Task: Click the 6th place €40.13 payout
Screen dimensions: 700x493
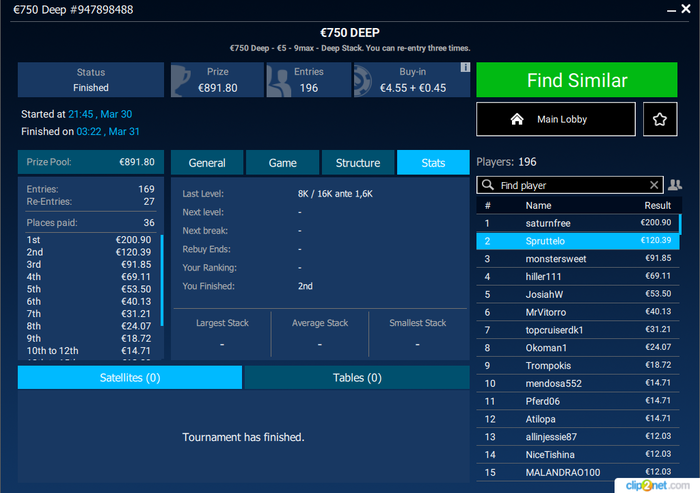Action: click(x=89, y=301)
